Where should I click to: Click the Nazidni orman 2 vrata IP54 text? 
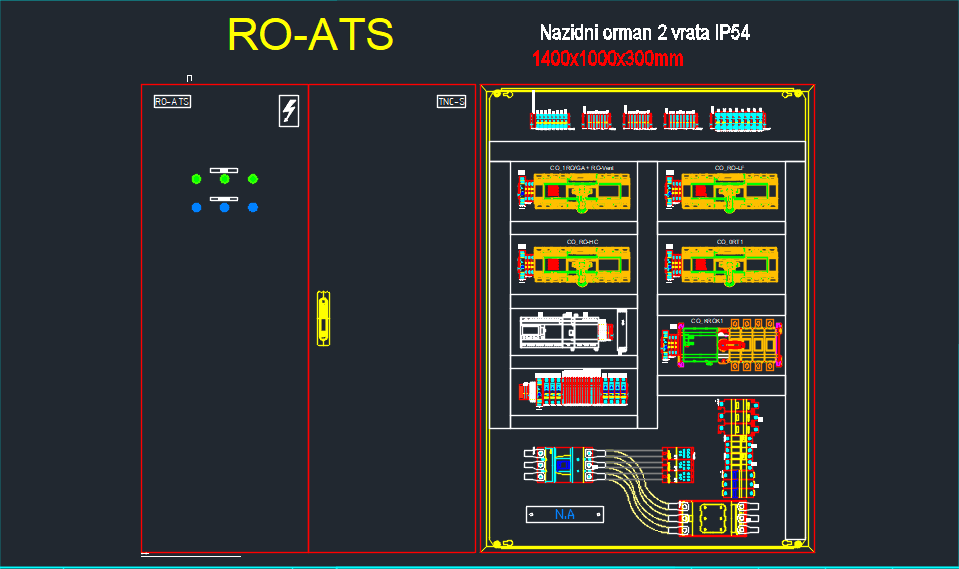click(x=644, y=33)
